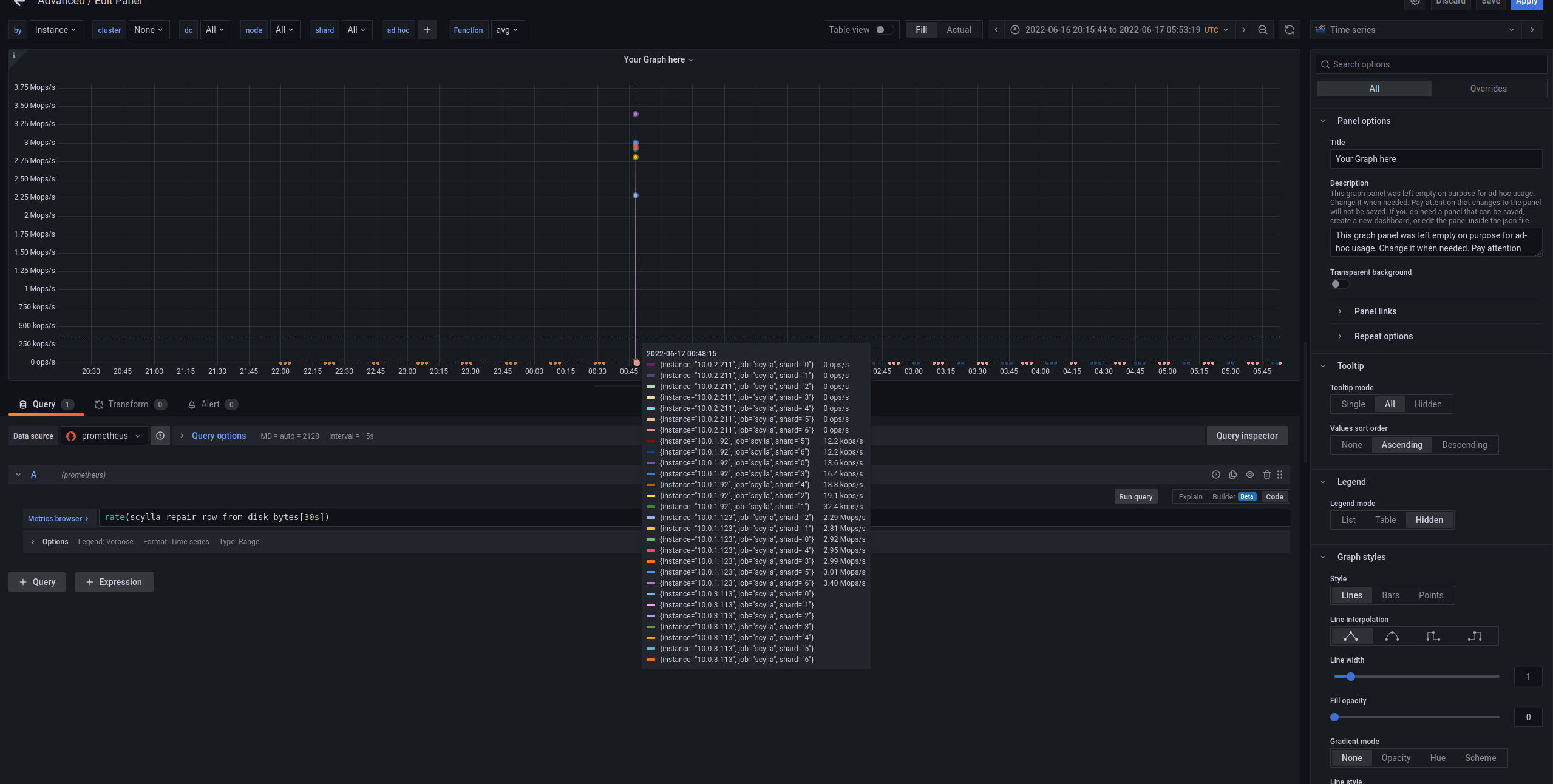Duplicate query A using the copy icon
Viewport: 1553px width, 784px height.
(1232, 475)
